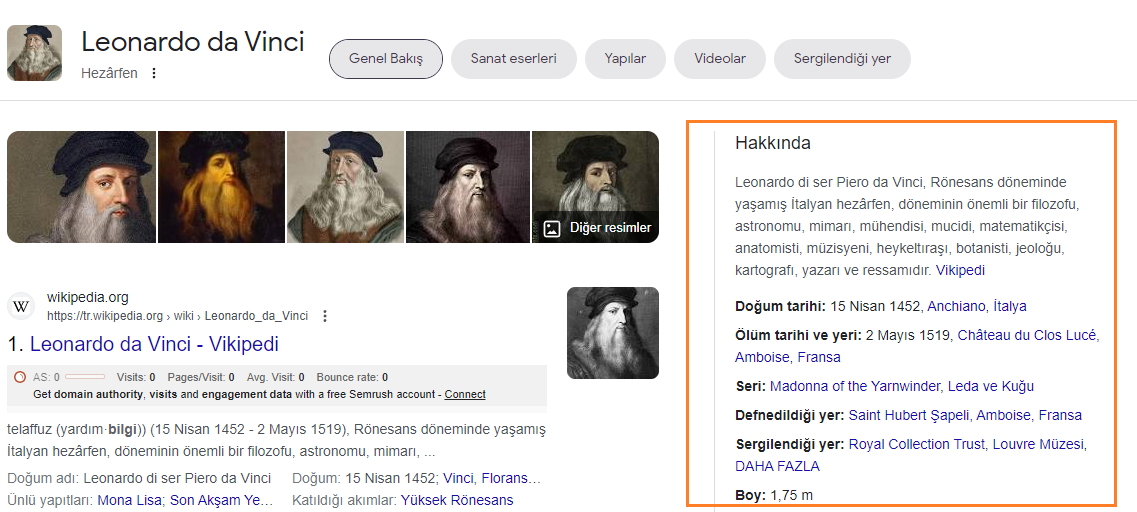Click the Semrush Connect link
This screenshot has width=1137, height=512.
click(x=465, y=395)
